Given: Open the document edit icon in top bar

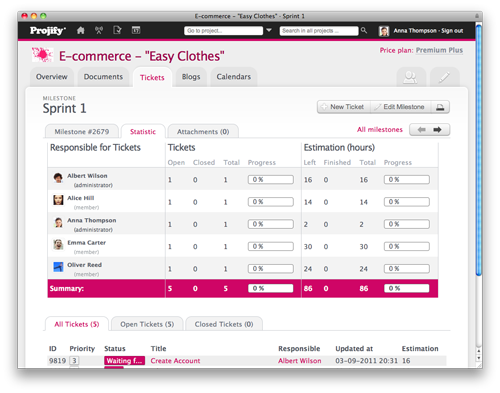Looking at the screenshot, I should [117, 30].
